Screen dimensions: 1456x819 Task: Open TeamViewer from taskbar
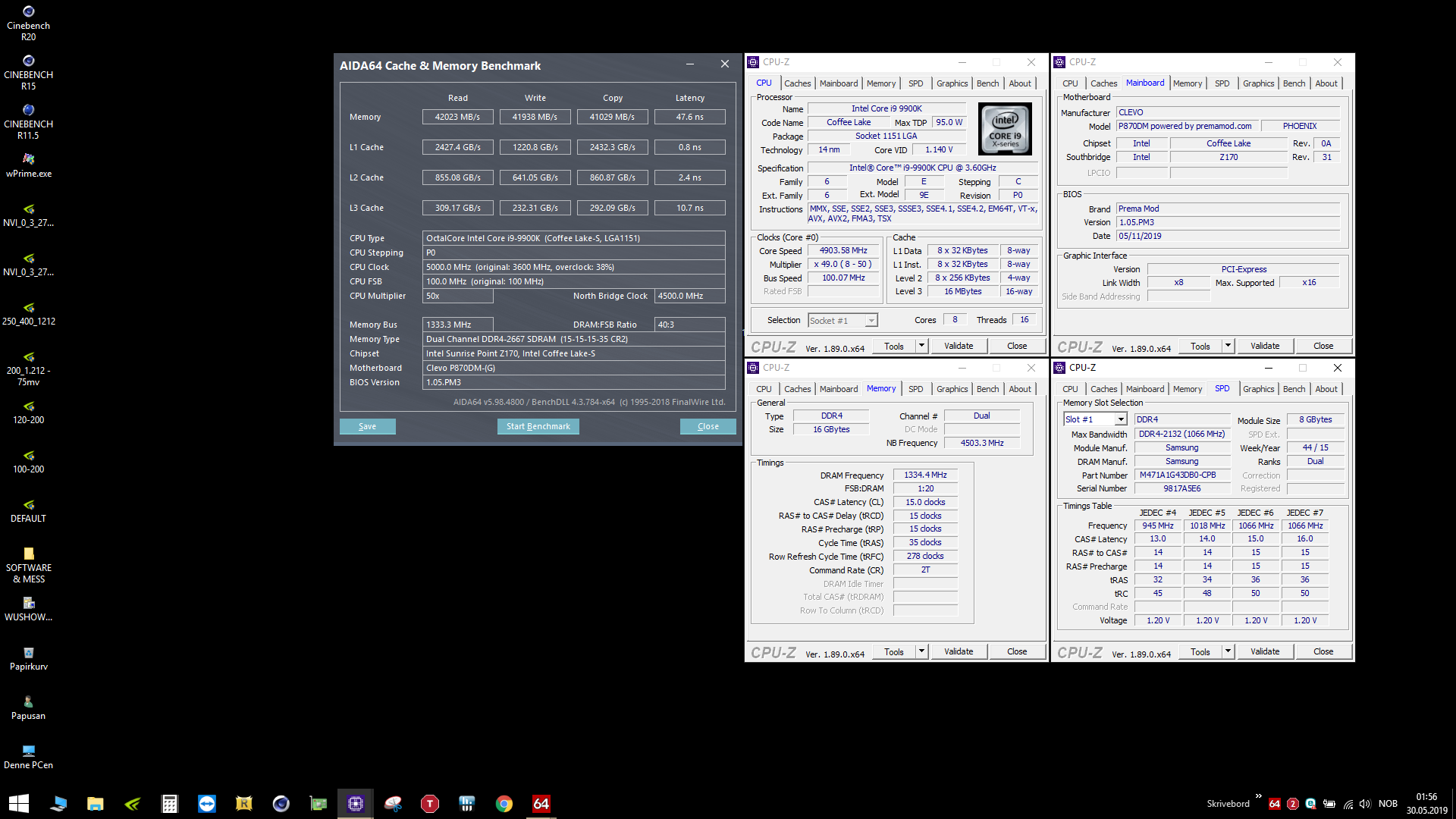point(206,803)
